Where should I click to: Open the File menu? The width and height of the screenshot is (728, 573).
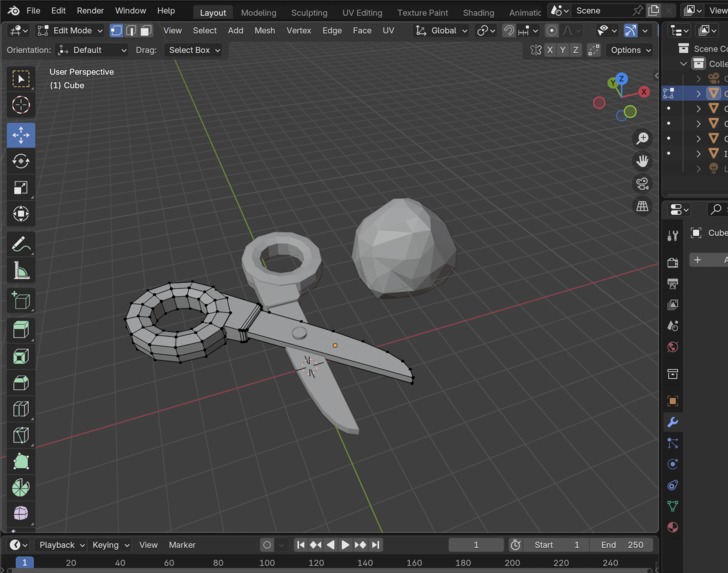(33, 11)
